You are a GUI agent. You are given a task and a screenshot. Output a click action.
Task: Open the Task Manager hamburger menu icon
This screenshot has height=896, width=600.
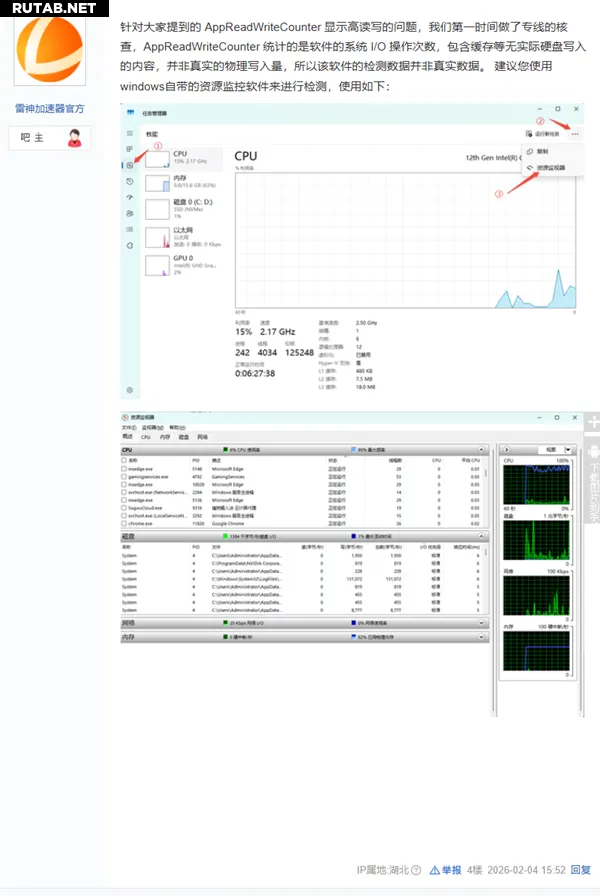click(129, 133)
